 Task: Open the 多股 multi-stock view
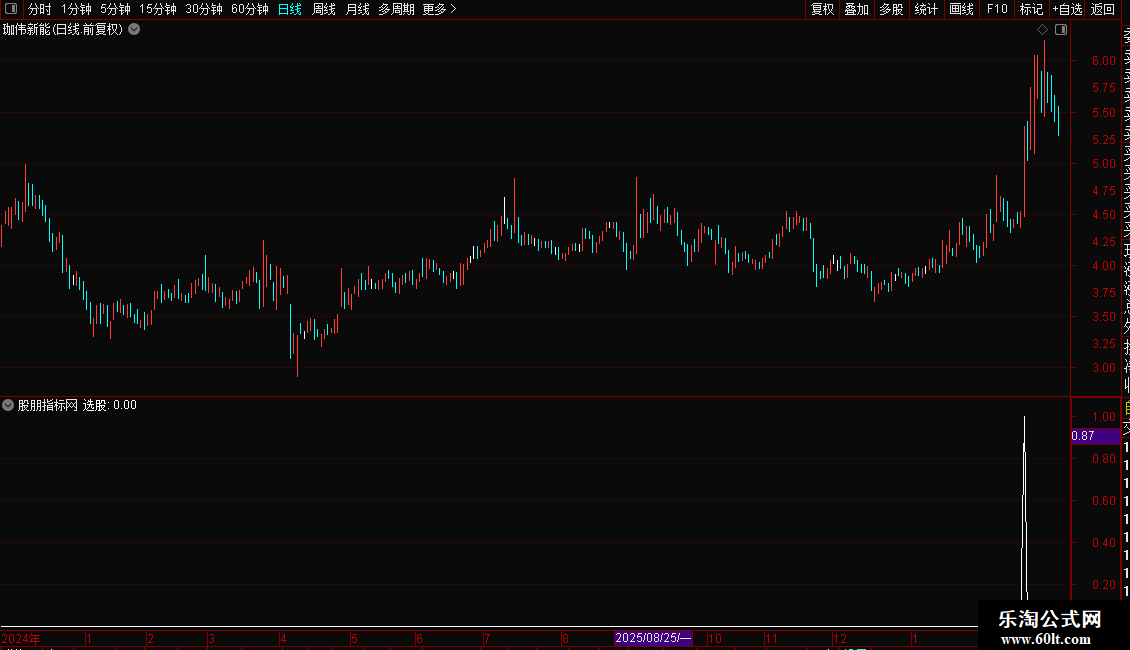[x=891, y=9]
